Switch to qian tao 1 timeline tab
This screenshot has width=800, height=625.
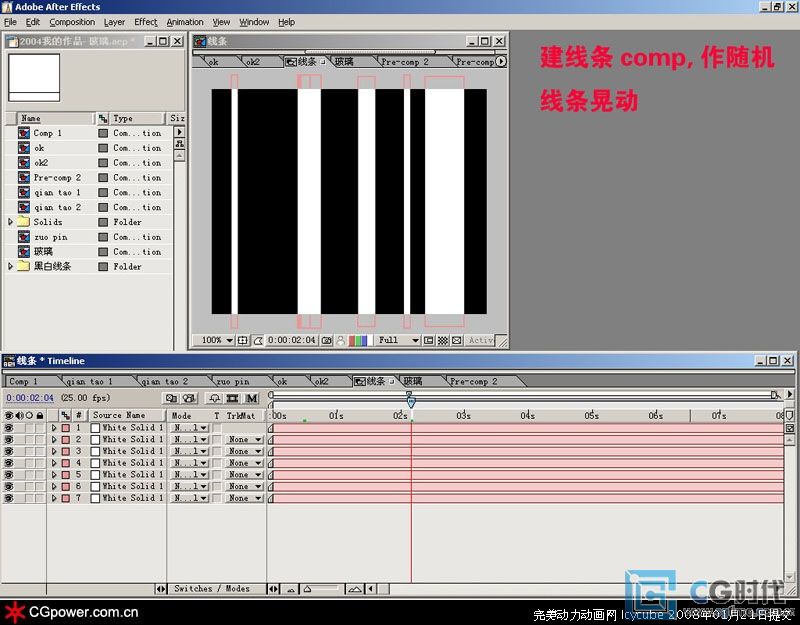[x=89, y=382]
